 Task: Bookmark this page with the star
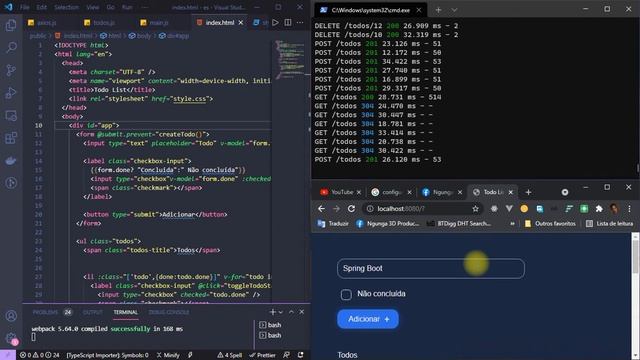tap(476, 209)
